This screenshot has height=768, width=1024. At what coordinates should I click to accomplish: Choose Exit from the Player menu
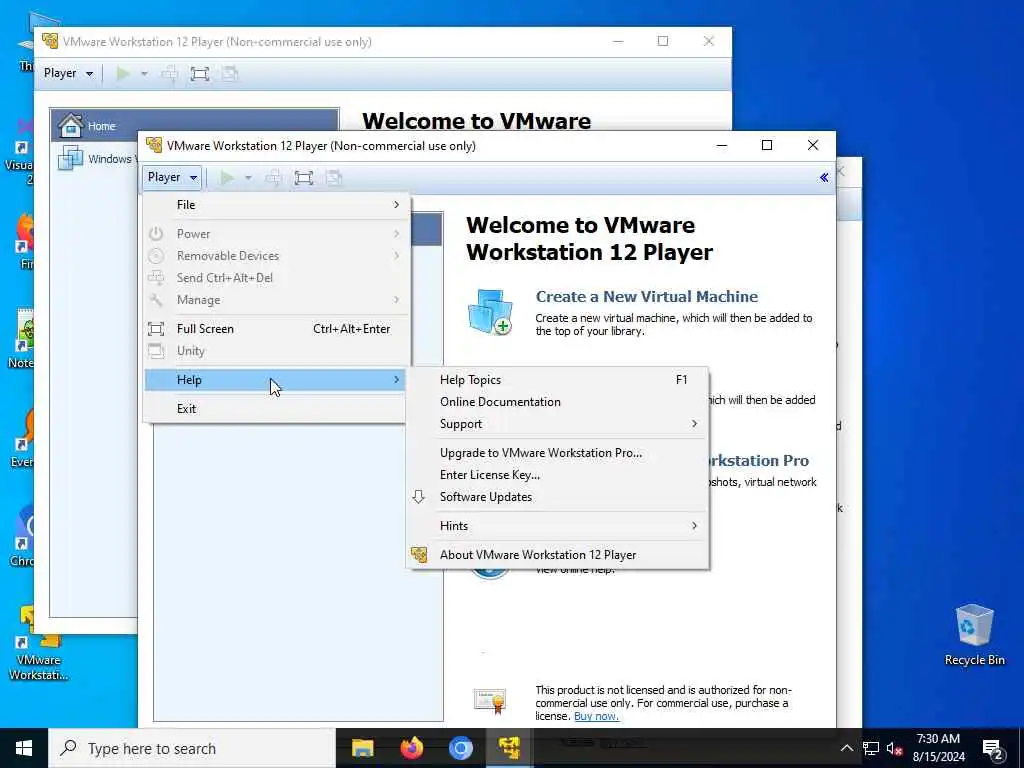[x=276, y=408]
